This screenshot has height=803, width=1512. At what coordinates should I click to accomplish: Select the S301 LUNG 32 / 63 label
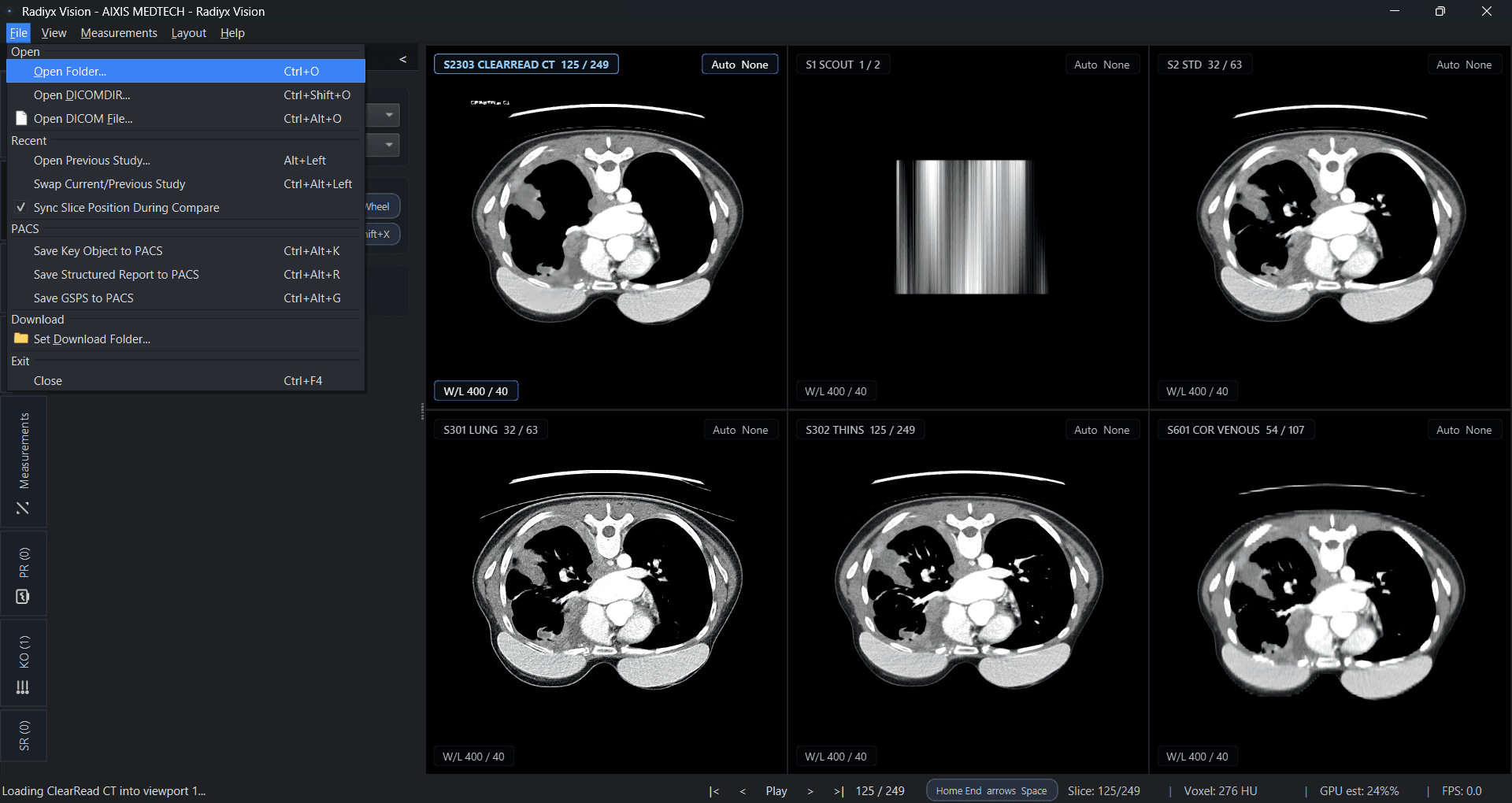tap(491, 430)
